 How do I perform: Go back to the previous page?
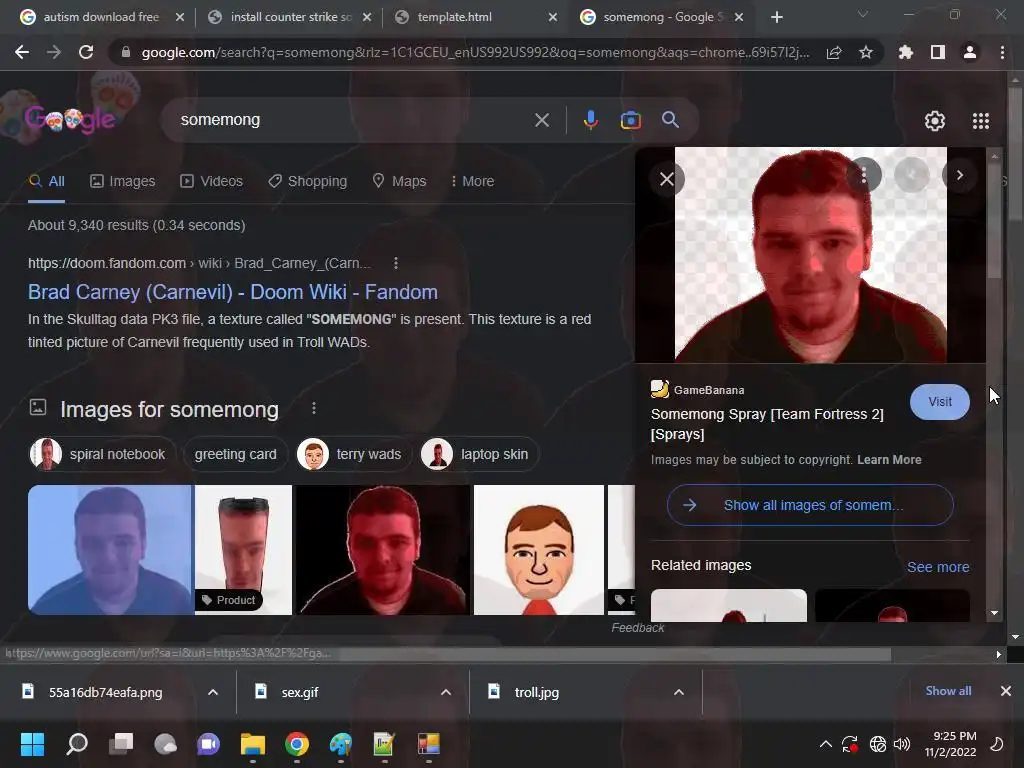tap(22, 52)
